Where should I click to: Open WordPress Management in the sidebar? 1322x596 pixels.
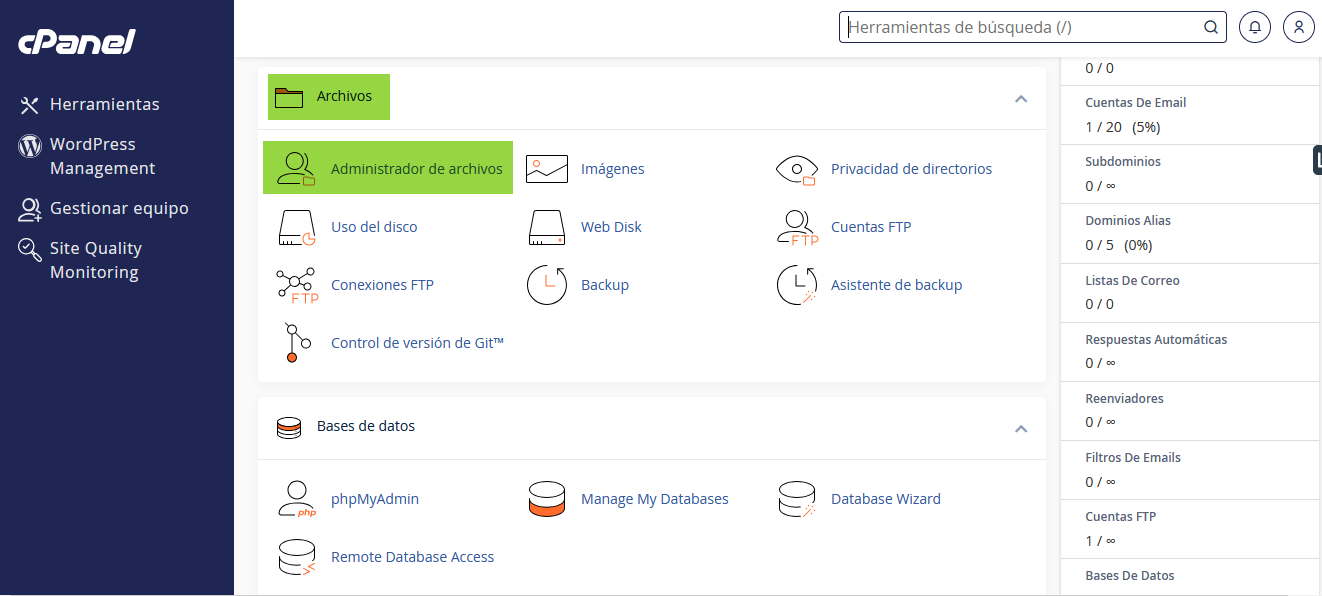click(88, 156)
